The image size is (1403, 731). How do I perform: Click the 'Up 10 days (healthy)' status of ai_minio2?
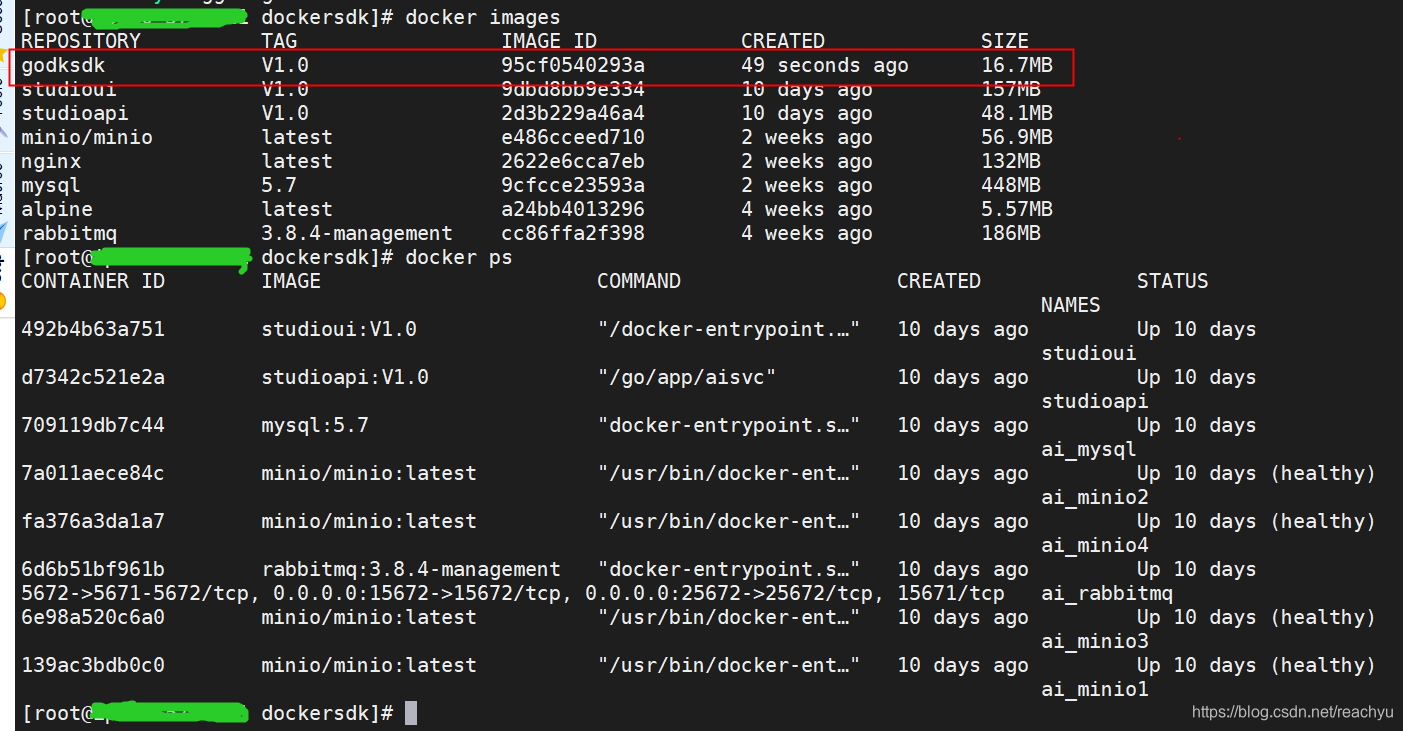click(x=1257, y=473)
